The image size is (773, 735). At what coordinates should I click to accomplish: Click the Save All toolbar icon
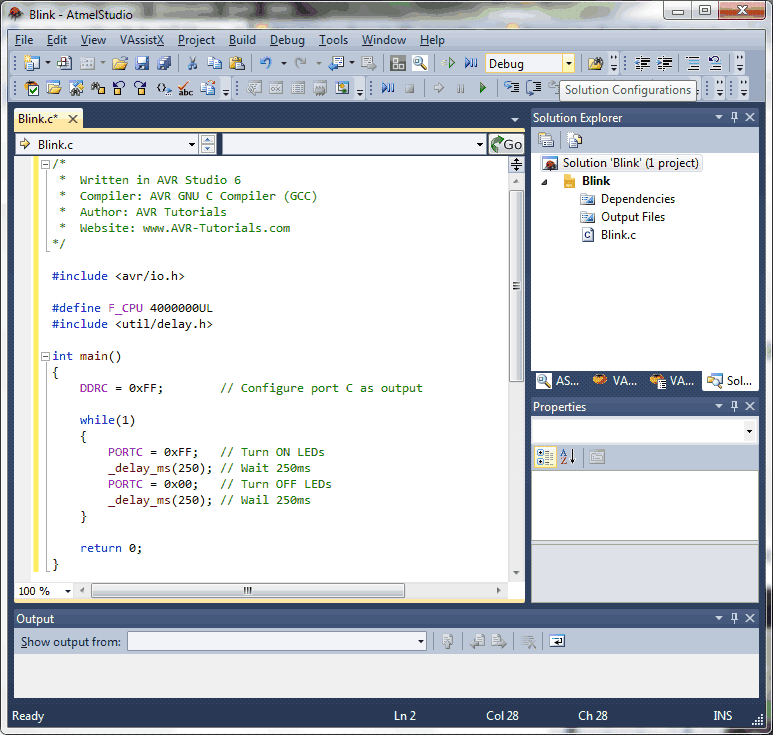(163, 63)
